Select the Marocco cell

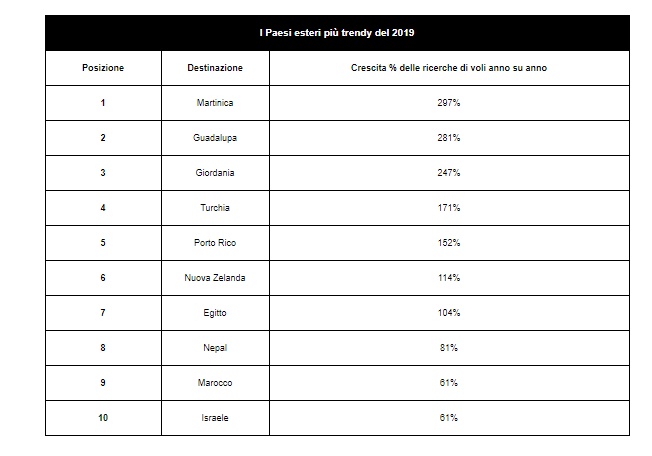[x=215, y=382]
